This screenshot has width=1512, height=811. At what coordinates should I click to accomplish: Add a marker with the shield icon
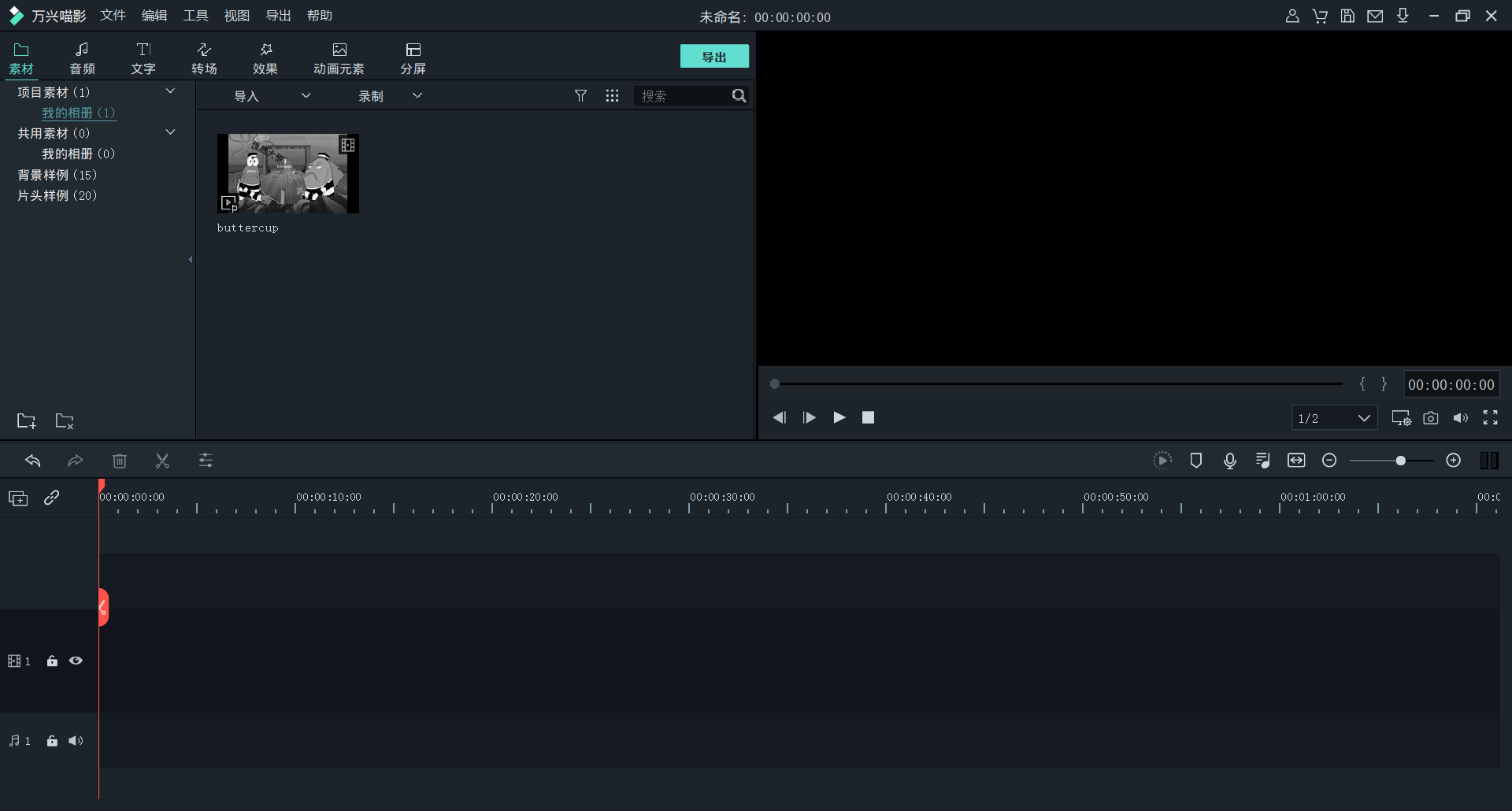point(1195,461)
